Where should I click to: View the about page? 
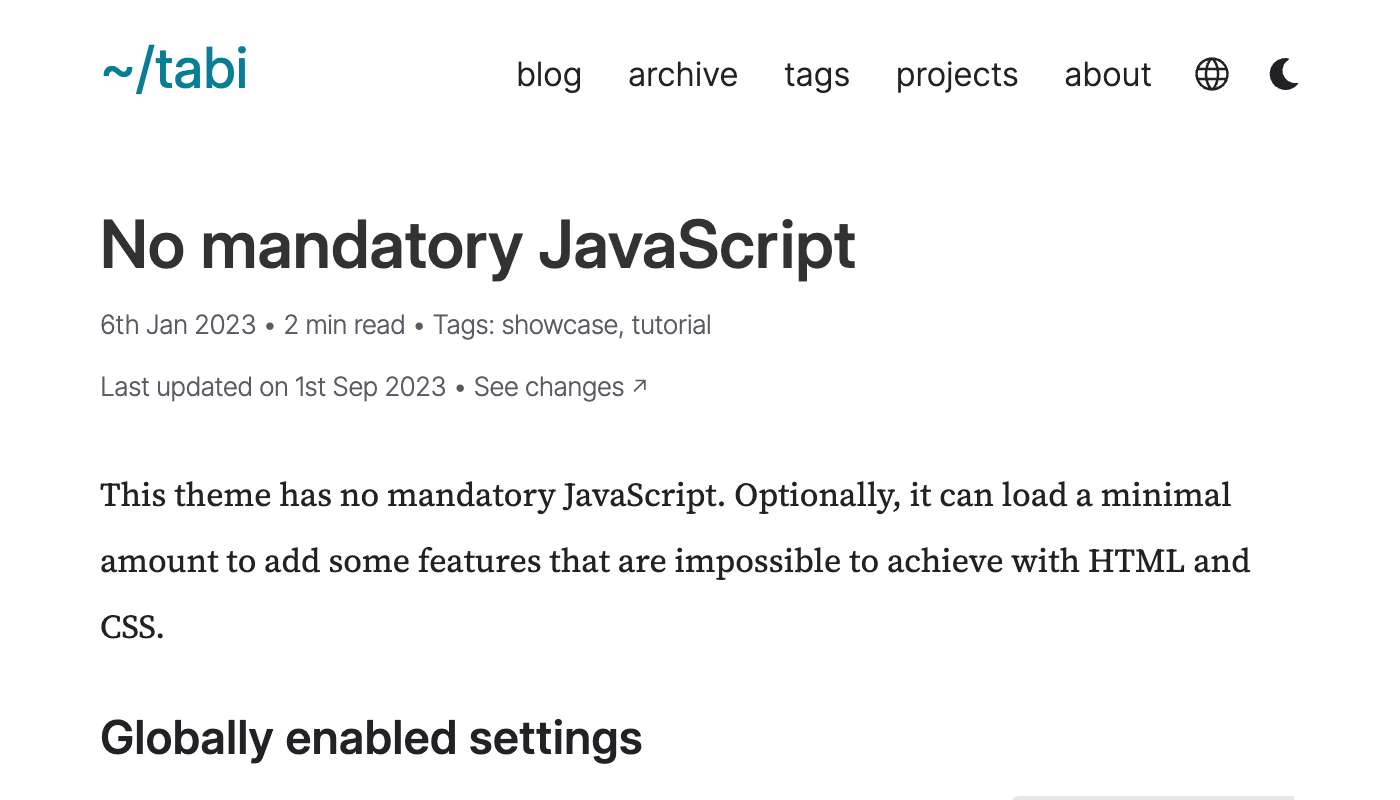1107,75
